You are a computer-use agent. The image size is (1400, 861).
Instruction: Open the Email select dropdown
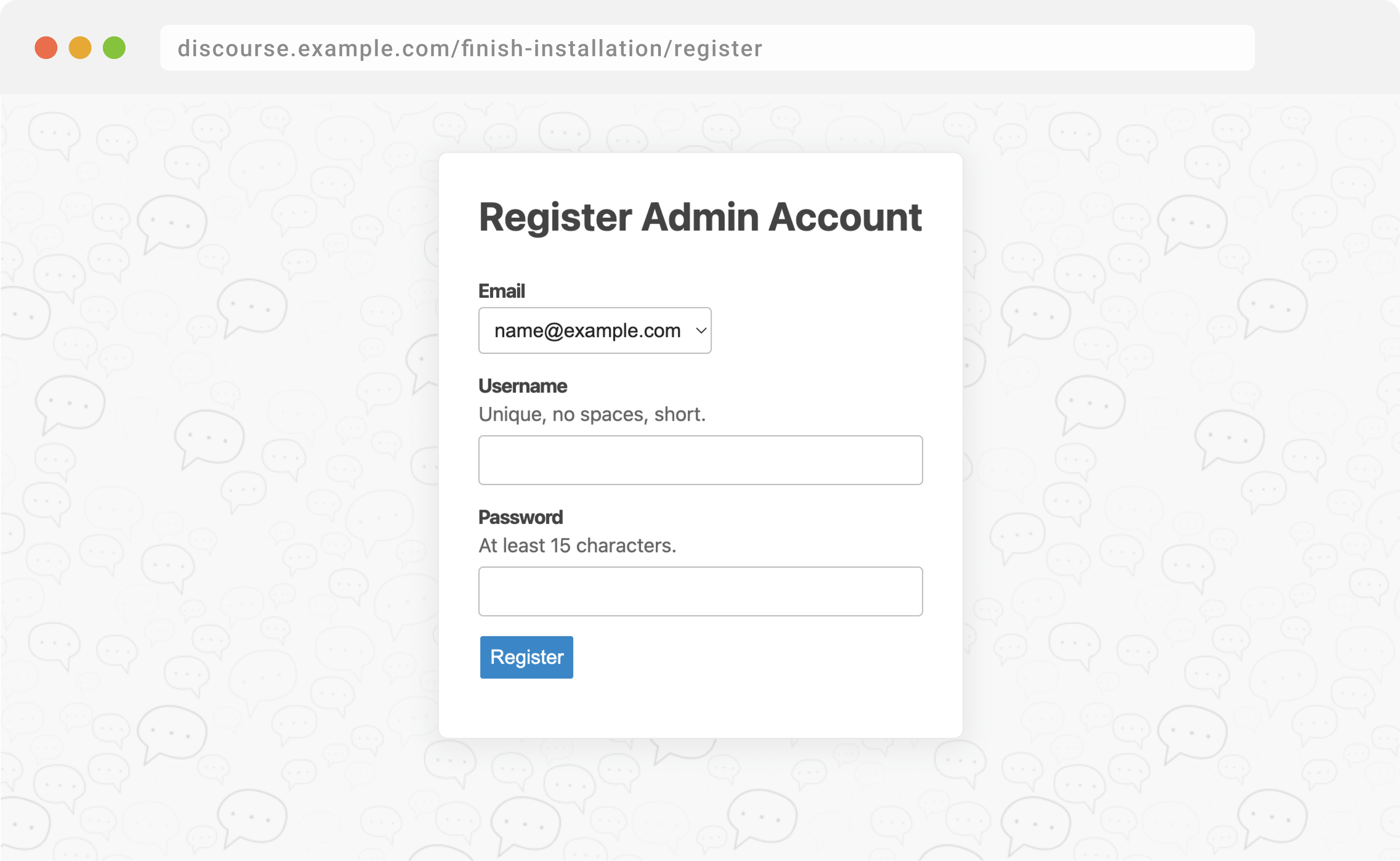click(595, 330)
